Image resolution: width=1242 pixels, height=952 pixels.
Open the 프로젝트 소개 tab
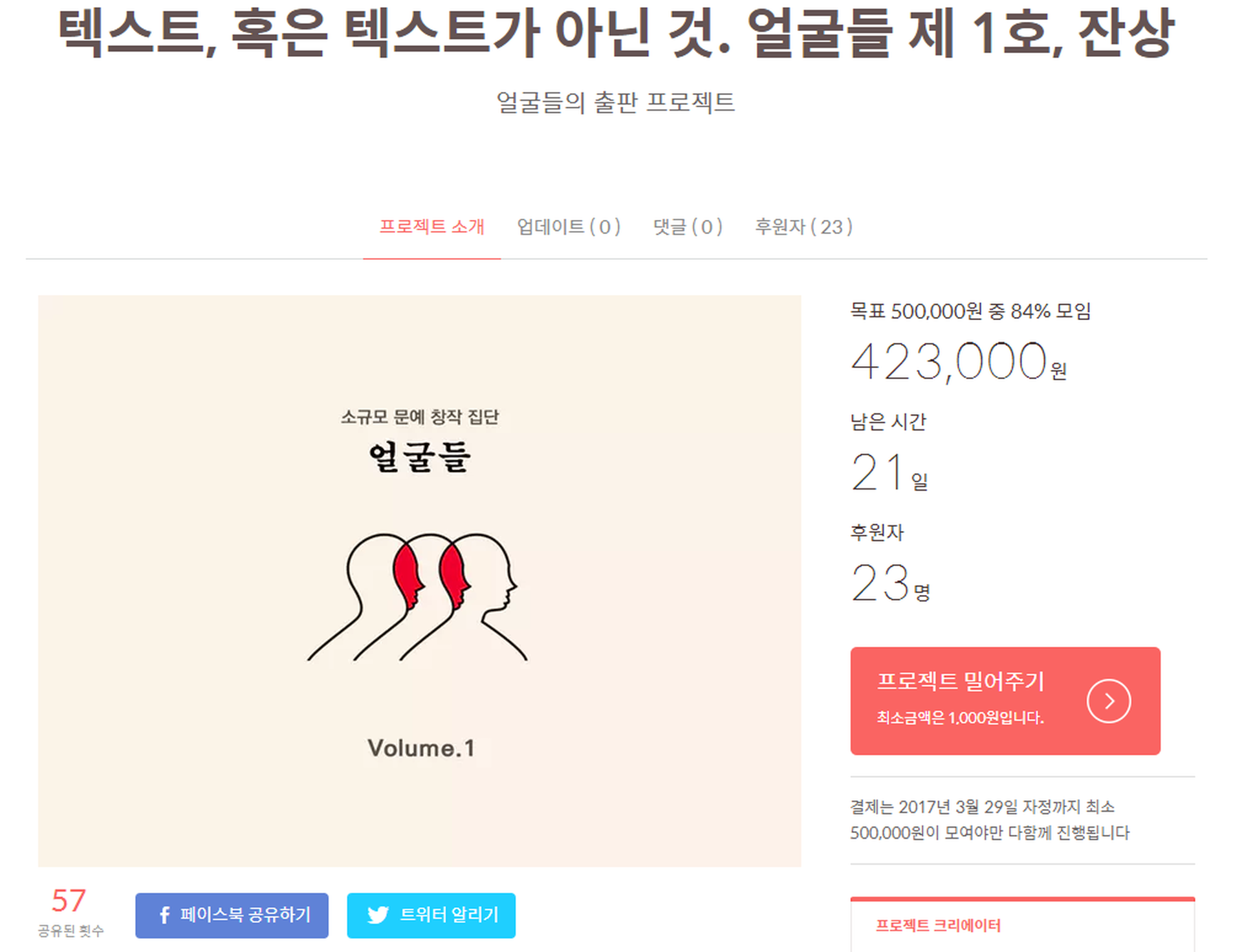tap(431, 227)
